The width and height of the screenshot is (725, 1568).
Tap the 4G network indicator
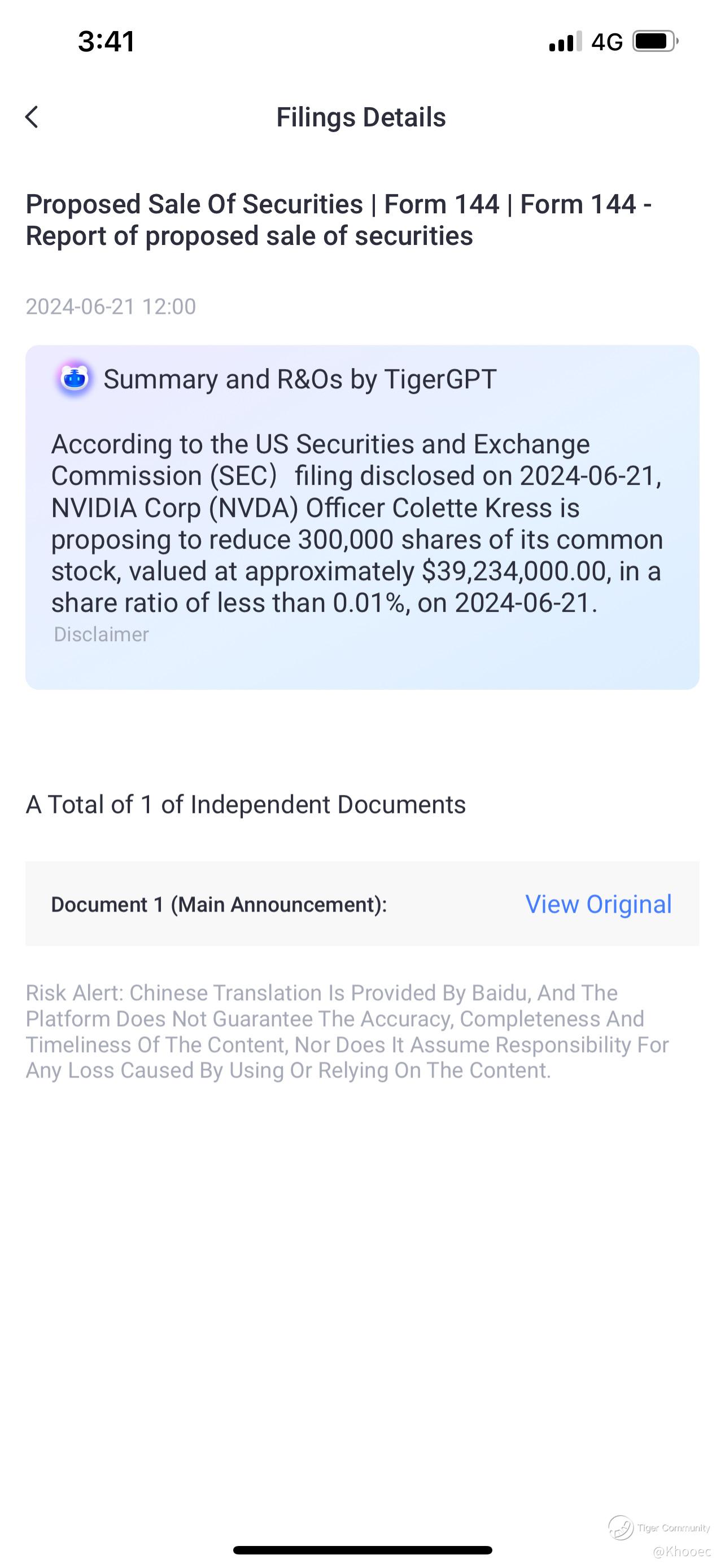[607, 41]
